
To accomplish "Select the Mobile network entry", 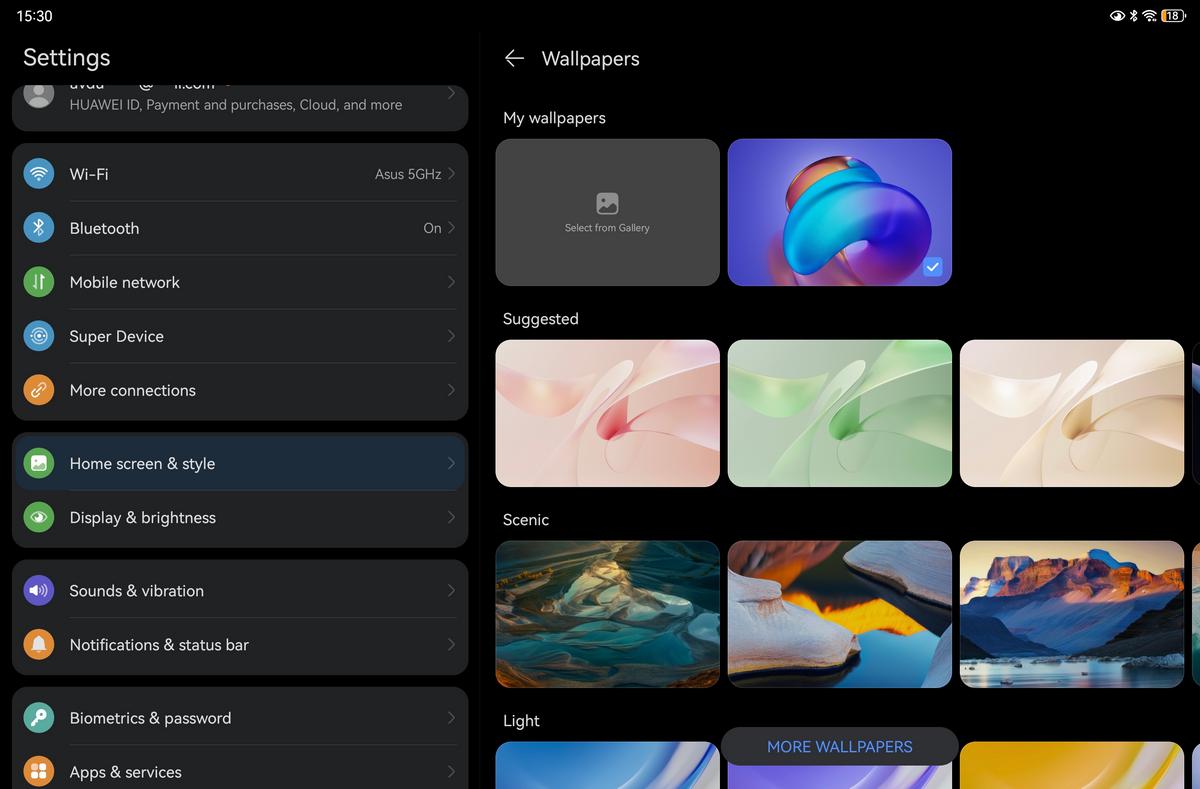I will tap(240, 282).
